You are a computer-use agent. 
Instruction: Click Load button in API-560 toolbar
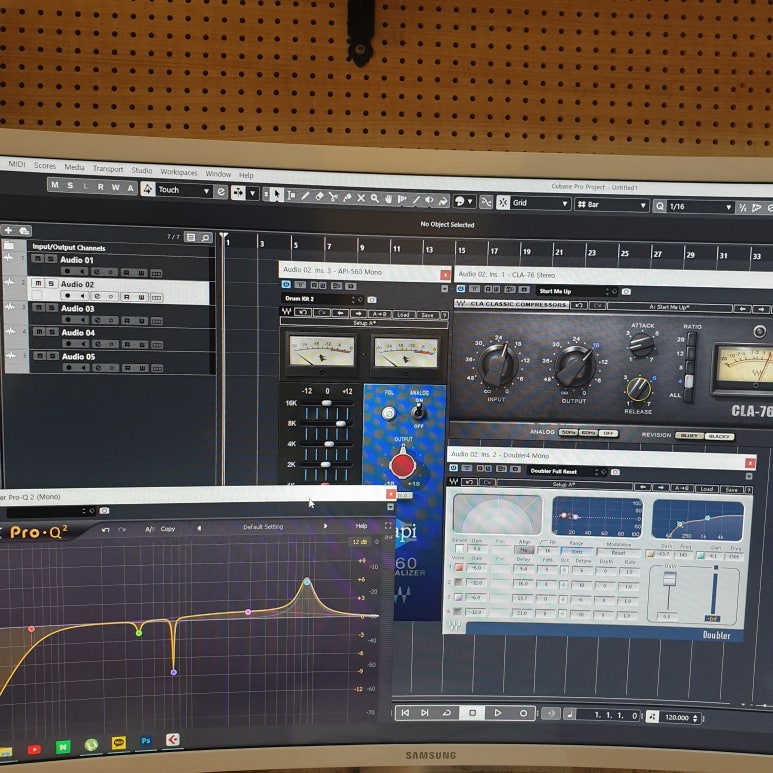pyautogui.click(x=403, y=315)
